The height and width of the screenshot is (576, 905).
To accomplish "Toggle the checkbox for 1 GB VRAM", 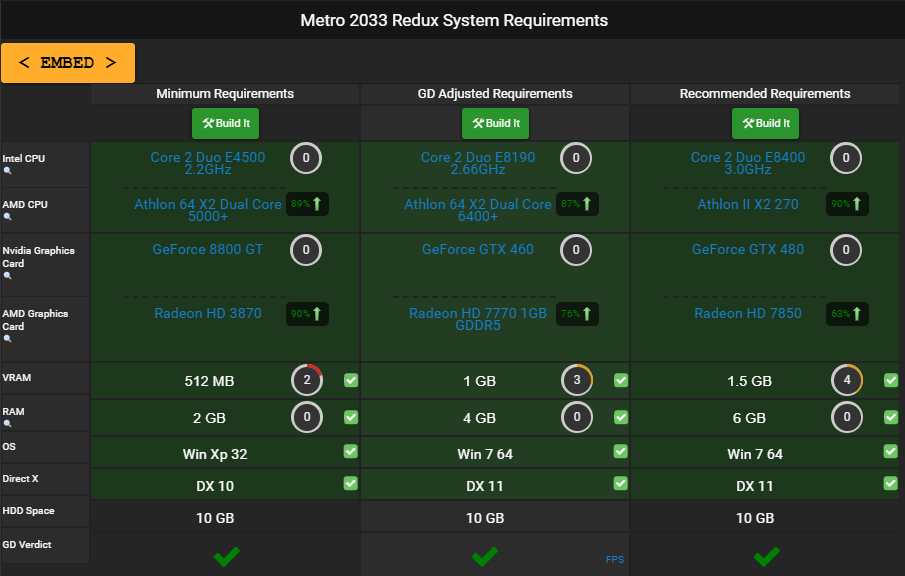I will click(x=621, y=380).
